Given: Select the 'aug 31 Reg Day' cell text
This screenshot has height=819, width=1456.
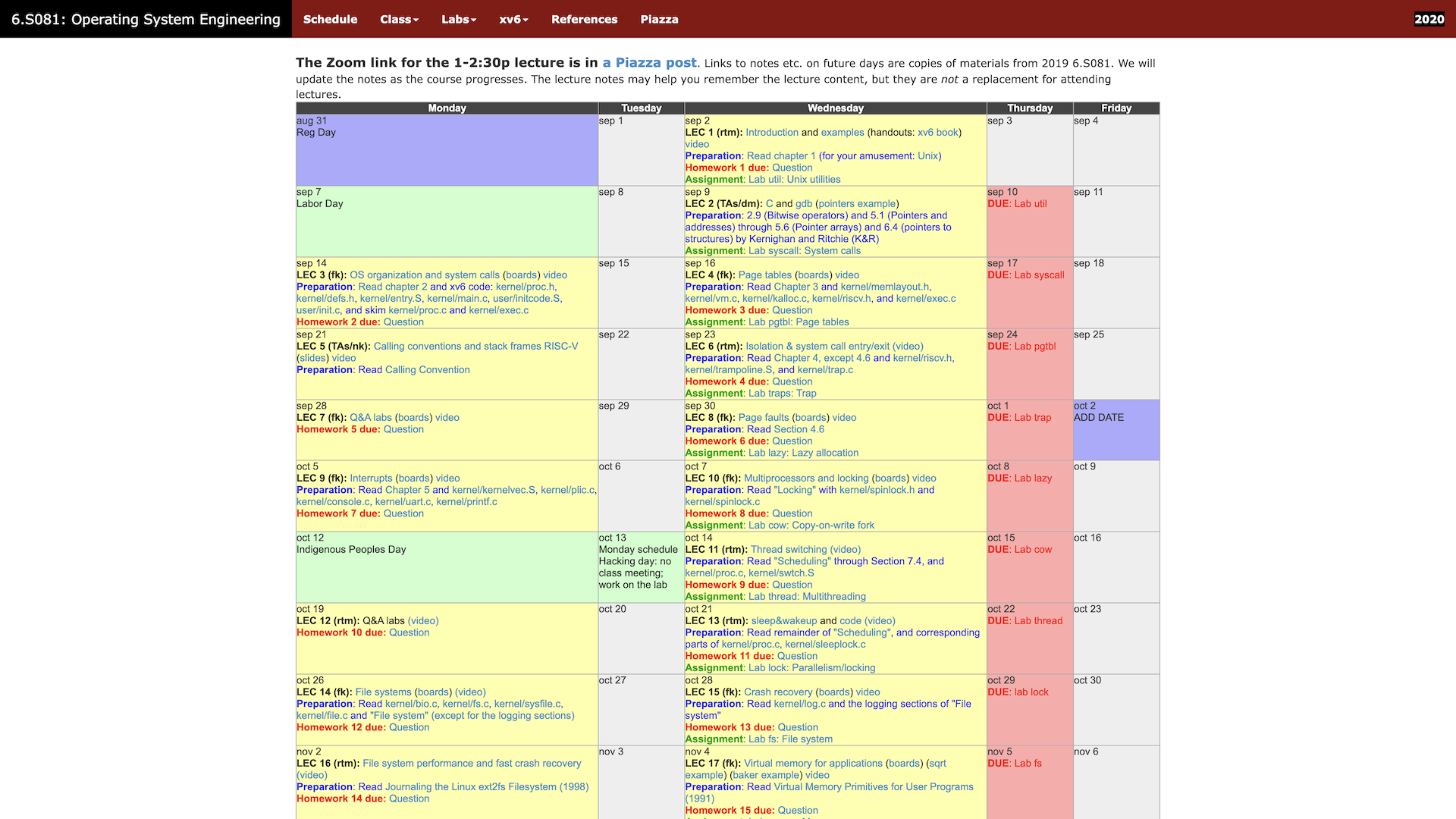Looking at the screenshot, I should coord(315,127).
